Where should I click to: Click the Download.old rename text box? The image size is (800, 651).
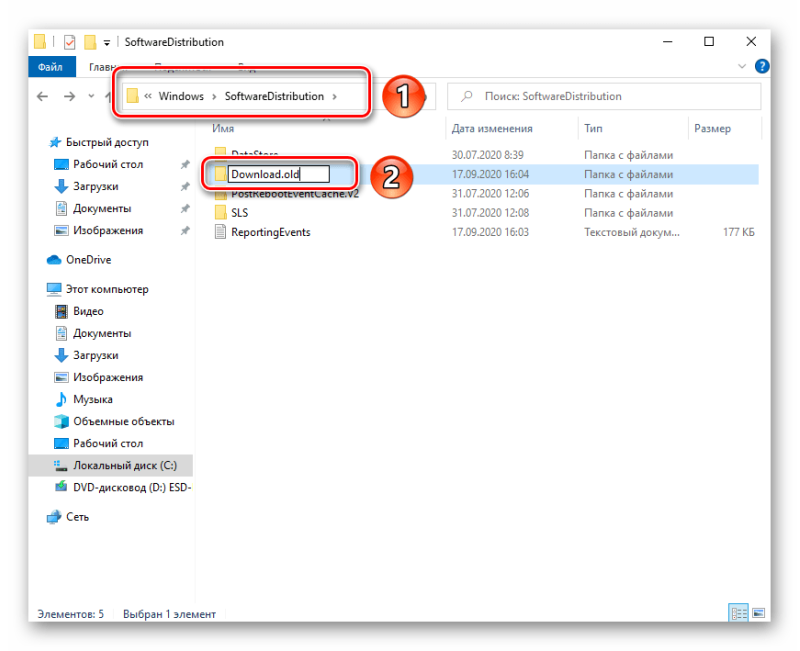point(279,174)
